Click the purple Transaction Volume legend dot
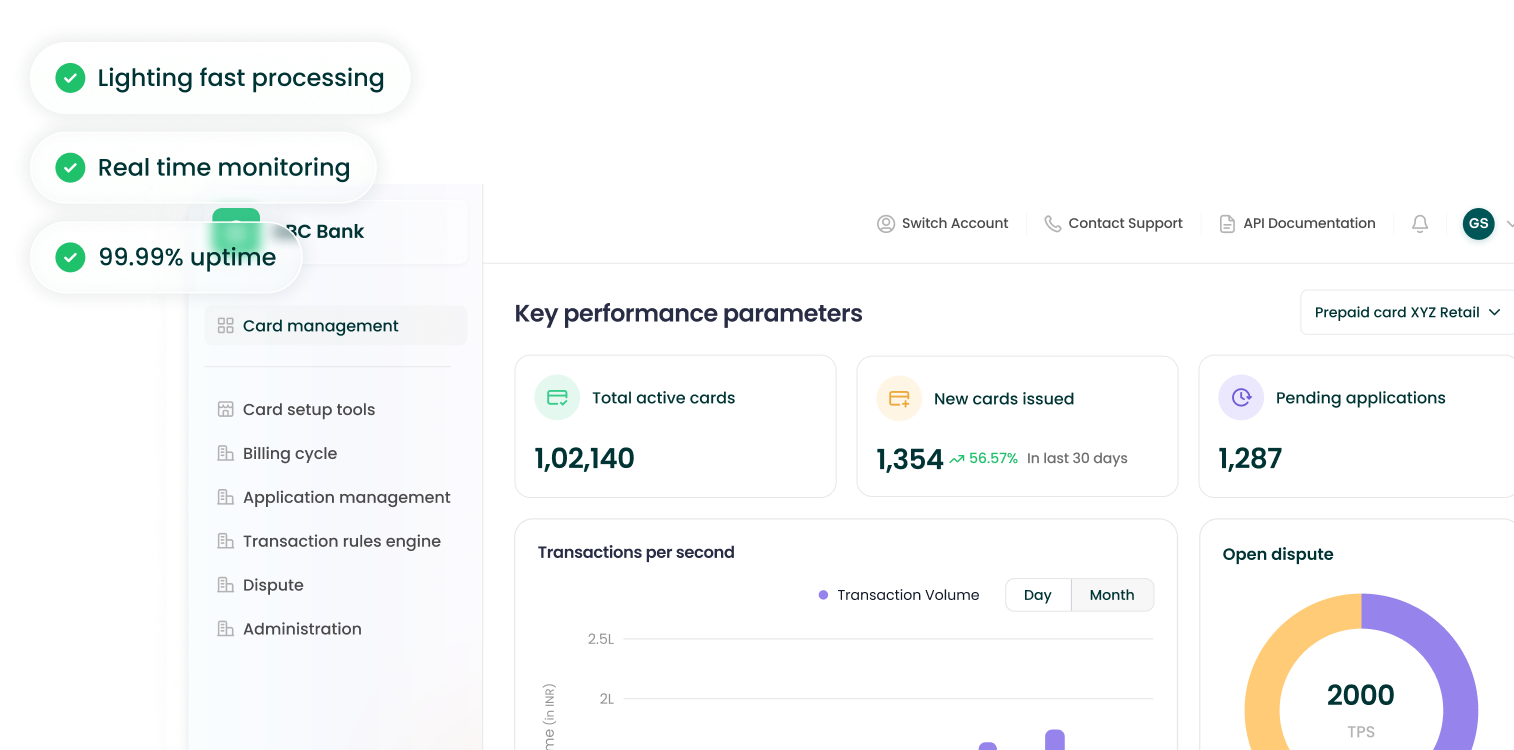This screenshot has height=750, width=1514. (x=823, y=595)
